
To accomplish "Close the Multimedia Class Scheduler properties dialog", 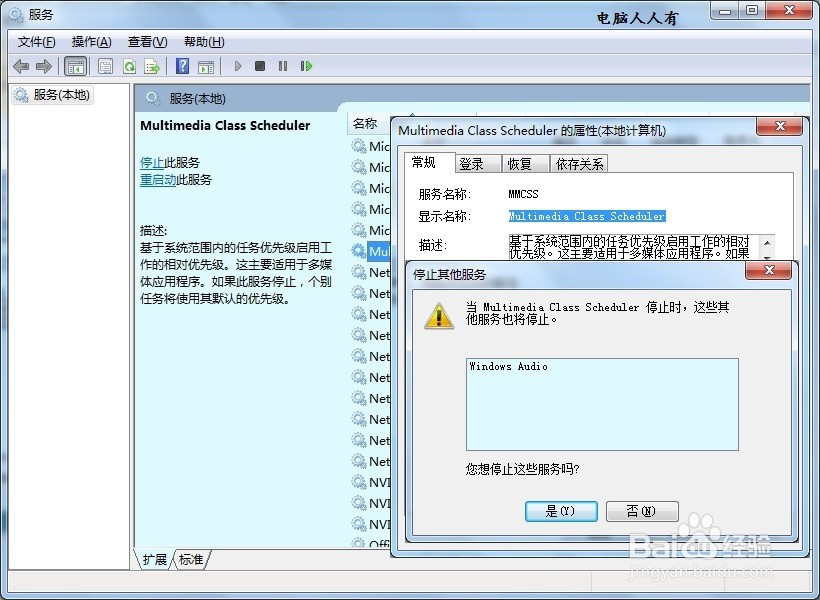I will click(x=780, y=126).
